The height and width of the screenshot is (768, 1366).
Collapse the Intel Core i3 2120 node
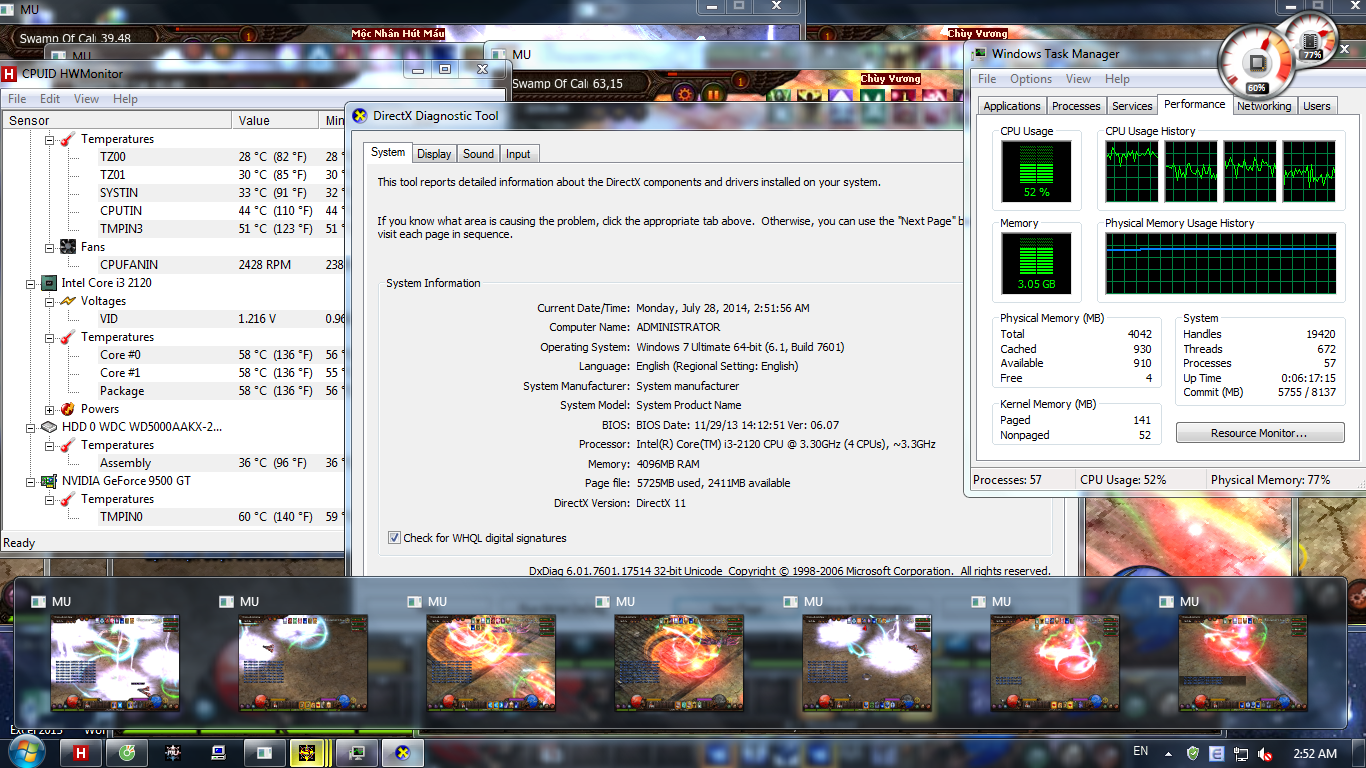32,283
